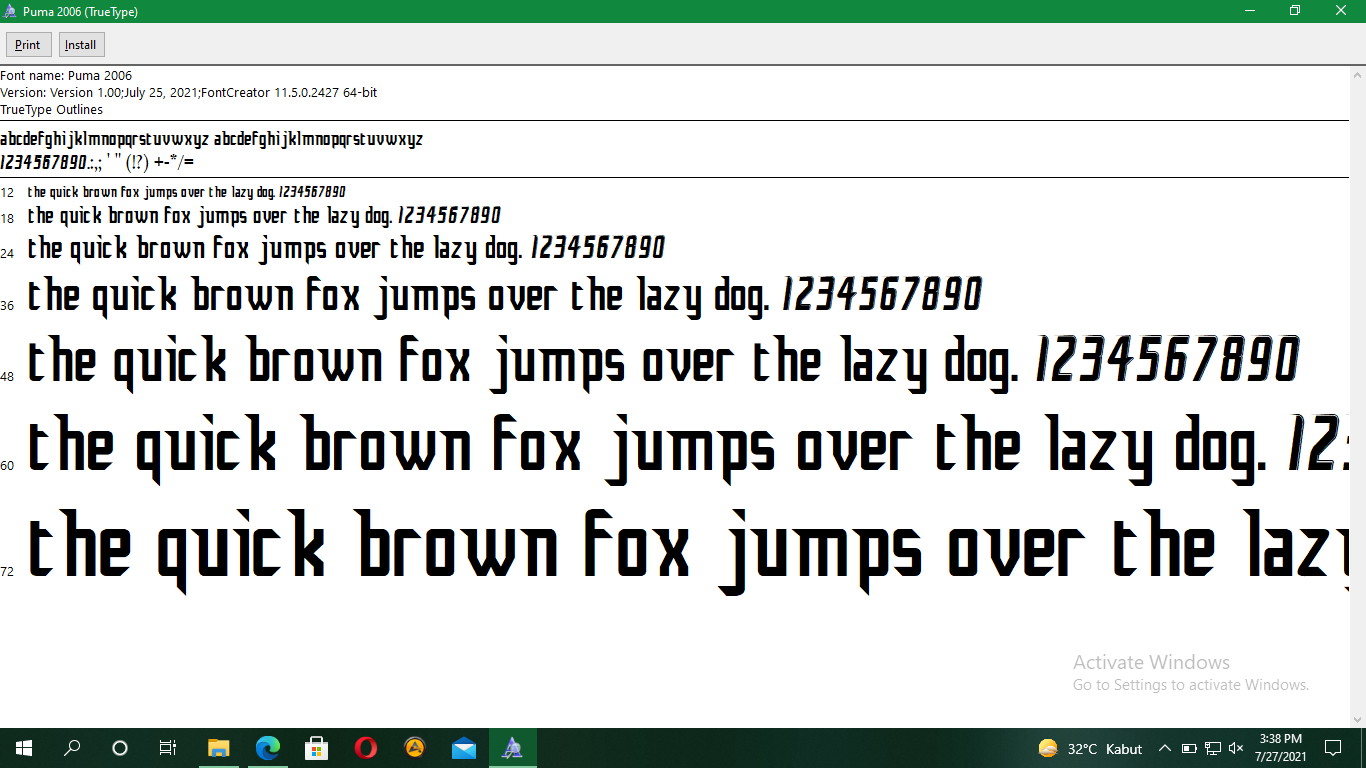The height and width of the screenshot is (768, 1366).
Task: Open Windows Search
Action: tap(70, 747)
